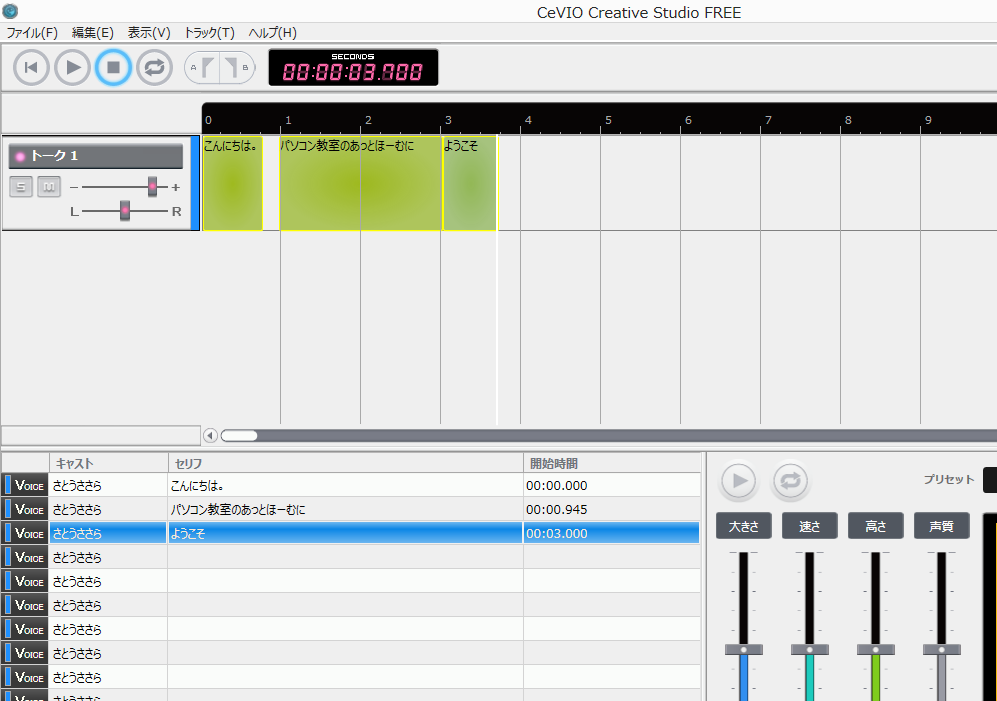Start playback with the main play button
Image resolution: width=997 pixels, height=701 pixels.
click(72, 67)
